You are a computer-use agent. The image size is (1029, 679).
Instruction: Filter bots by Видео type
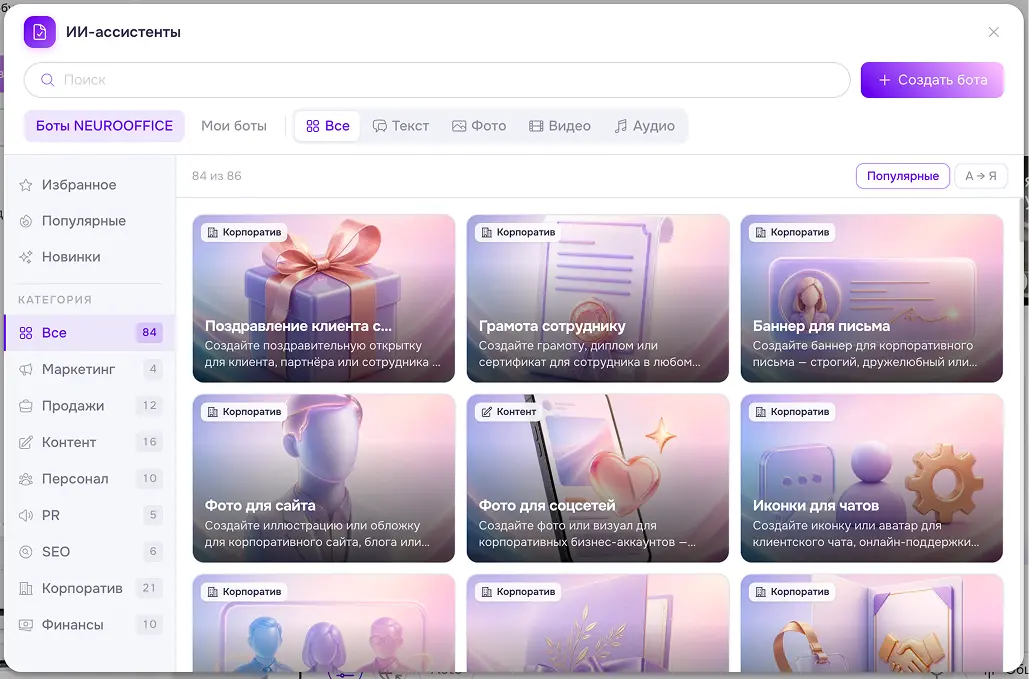[560, 126]
